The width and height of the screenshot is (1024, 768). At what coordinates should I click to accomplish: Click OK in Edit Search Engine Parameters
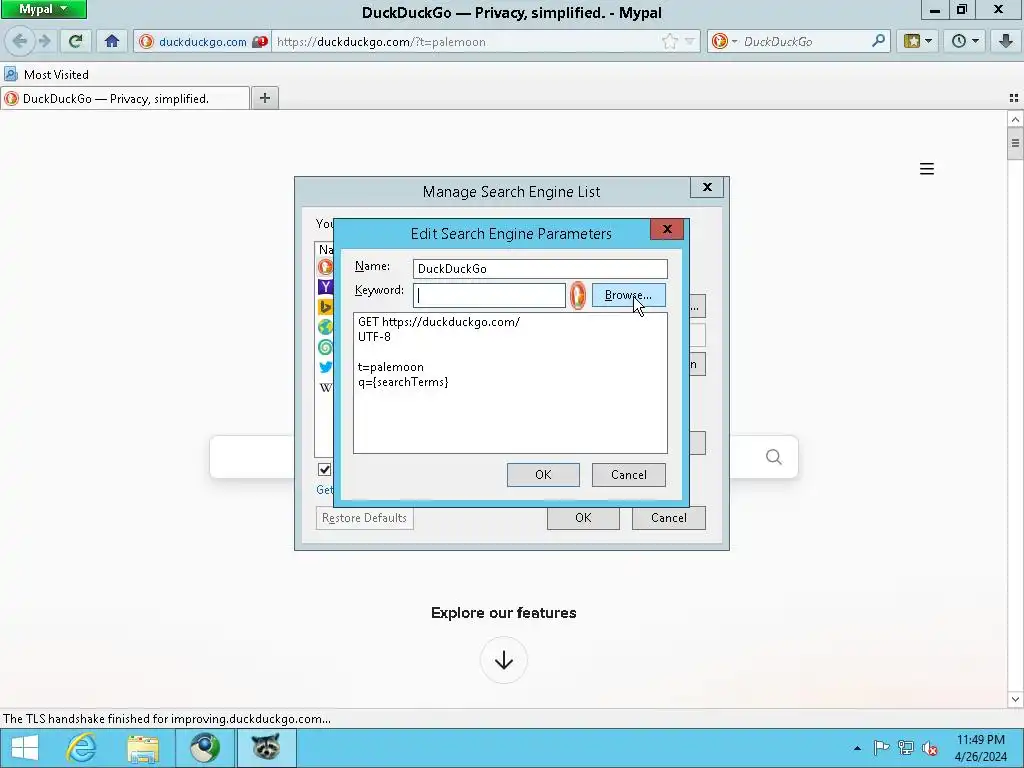pyautogui.click(x=543, y=475)
